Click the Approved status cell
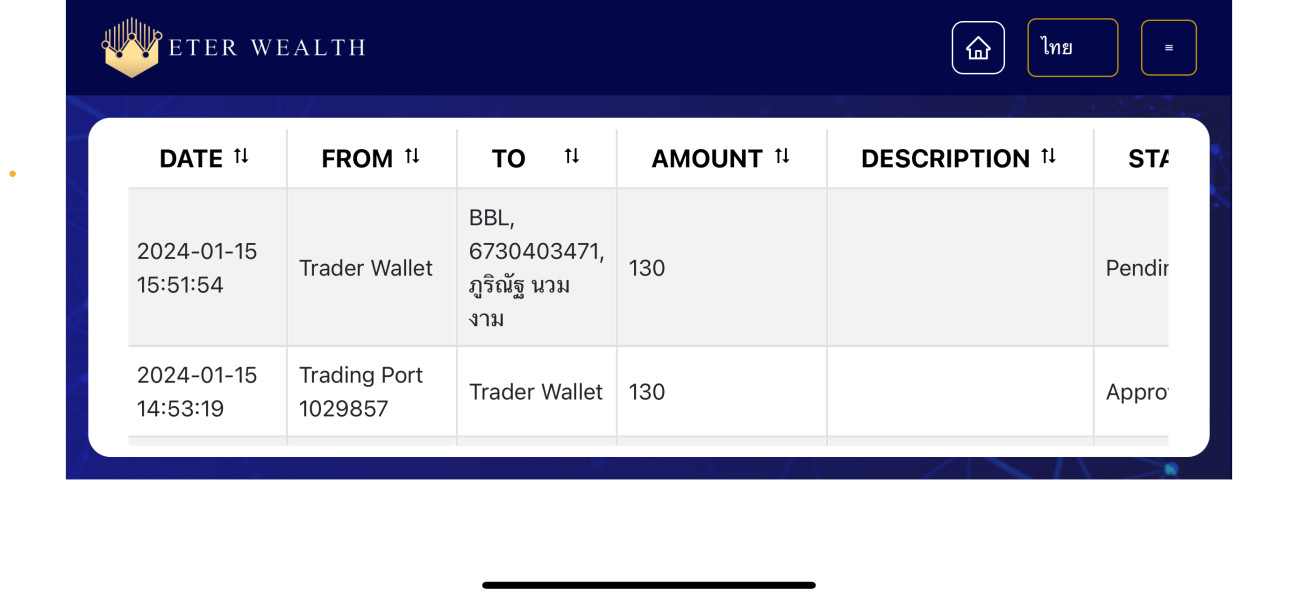The image size is (1298, 600). pos(1136,392)
